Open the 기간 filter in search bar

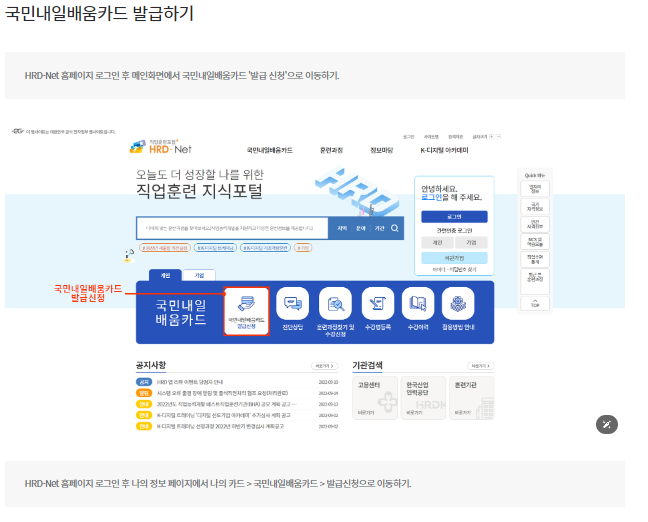click(x=379, y=228)
